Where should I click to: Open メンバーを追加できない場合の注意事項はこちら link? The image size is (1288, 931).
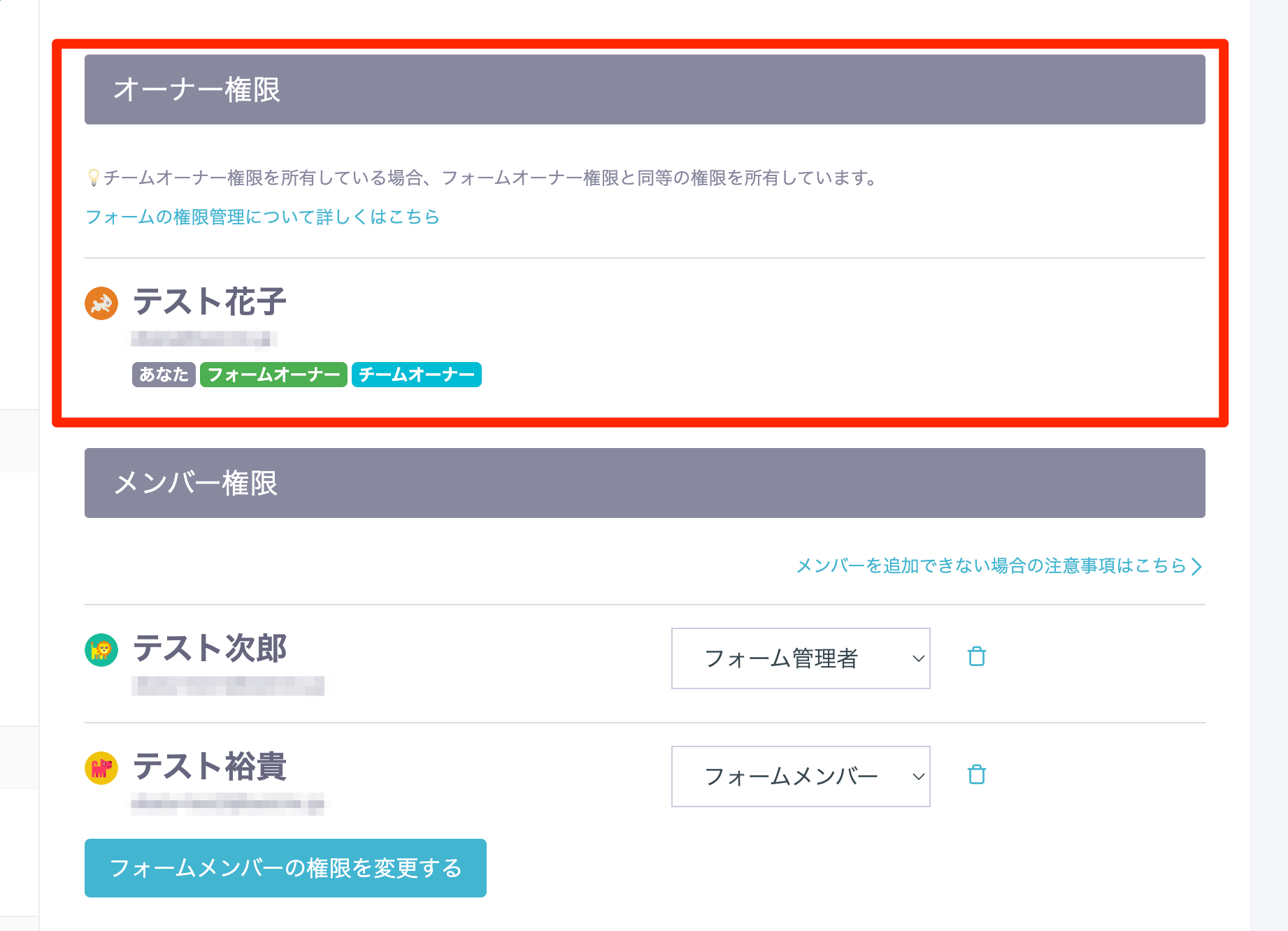991,565
